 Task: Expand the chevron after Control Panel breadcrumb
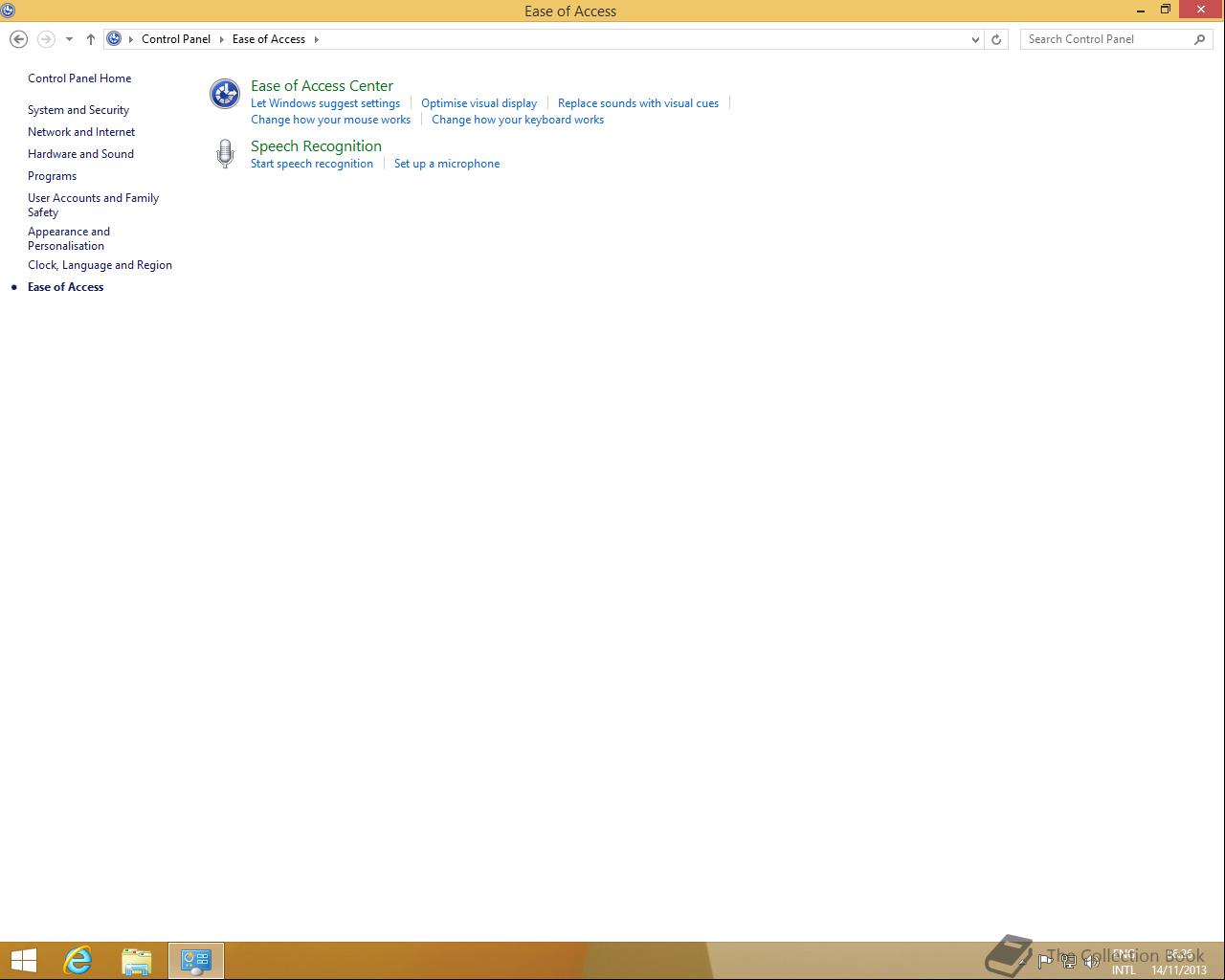coord(221,39)
